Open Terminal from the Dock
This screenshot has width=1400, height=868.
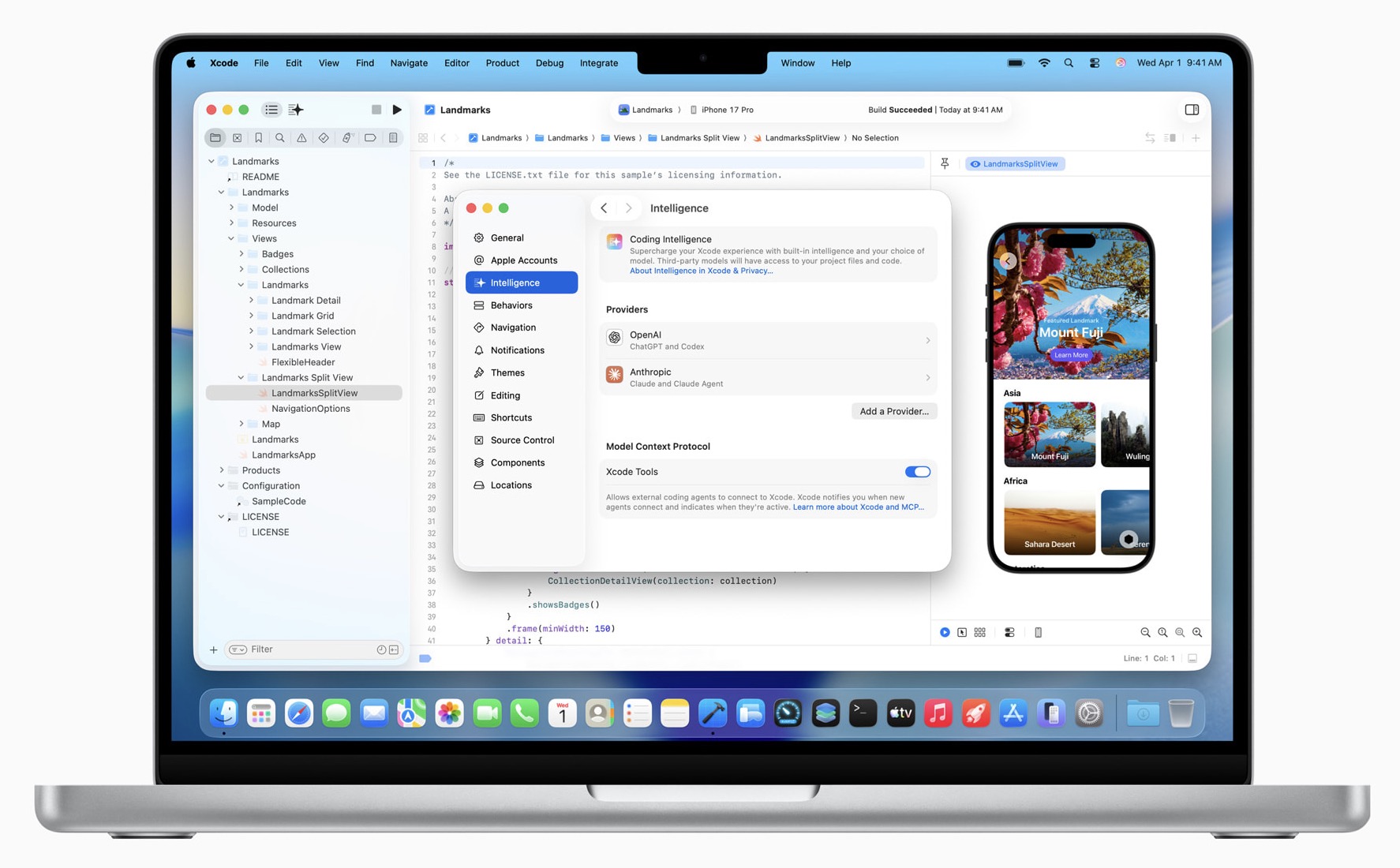tap(863, 713)
